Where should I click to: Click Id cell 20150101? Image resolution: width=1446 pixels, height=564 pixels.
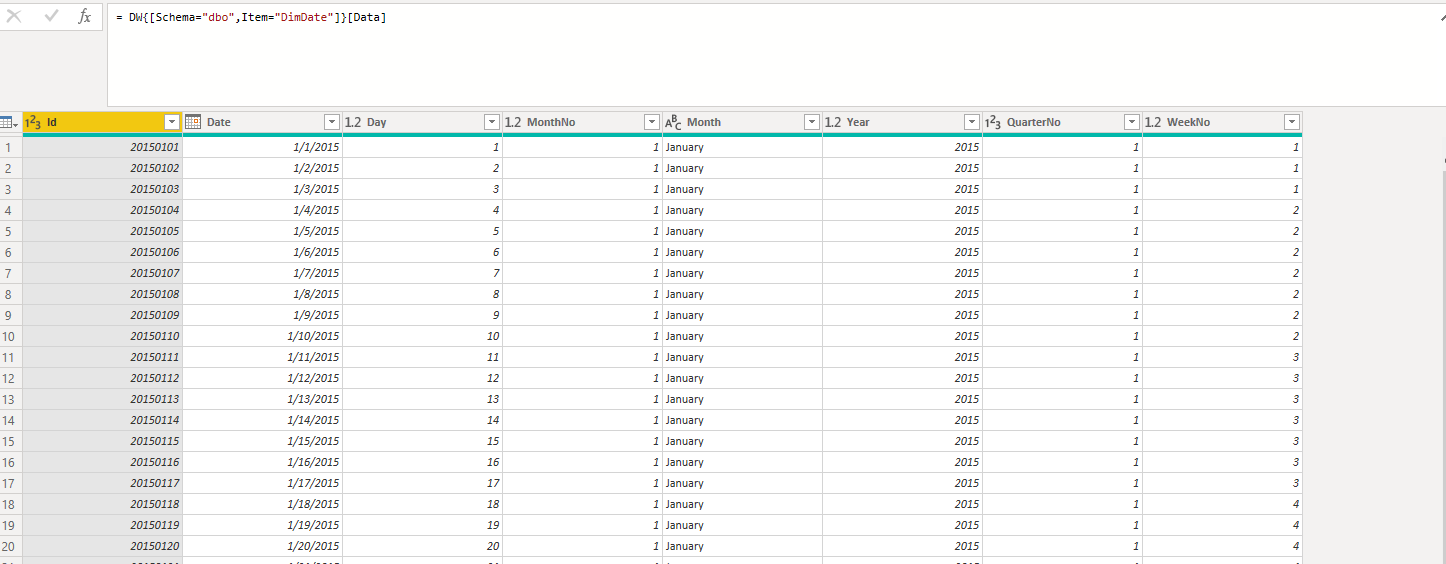(x=102, y=147)
